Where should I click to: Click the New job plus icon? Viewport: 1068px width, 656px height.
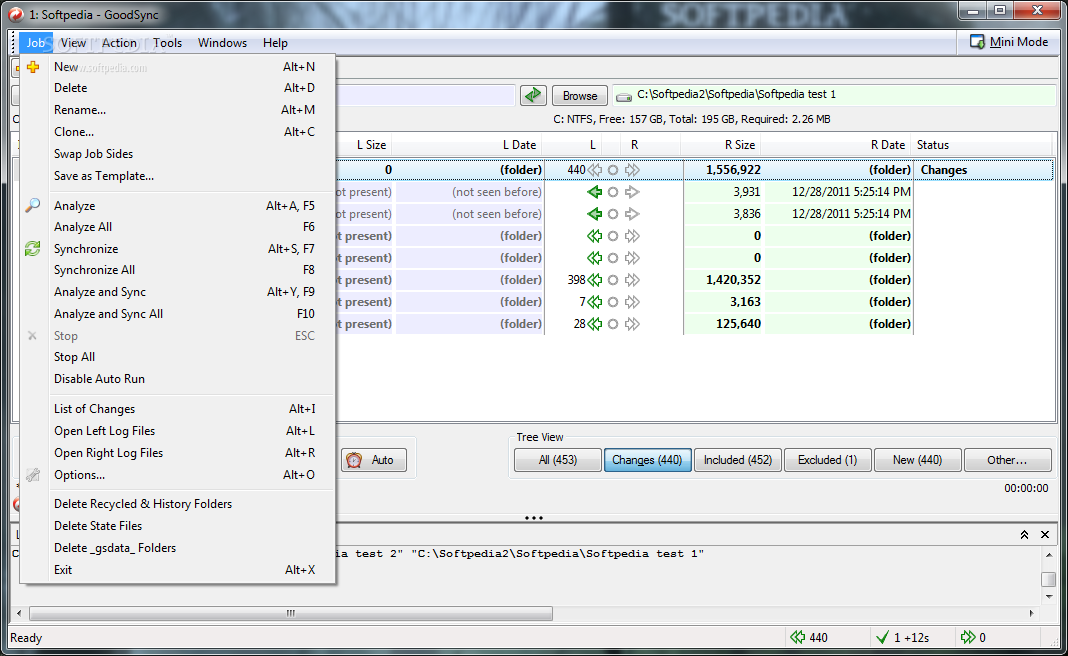pyautogui.click(x=33, y=67)
